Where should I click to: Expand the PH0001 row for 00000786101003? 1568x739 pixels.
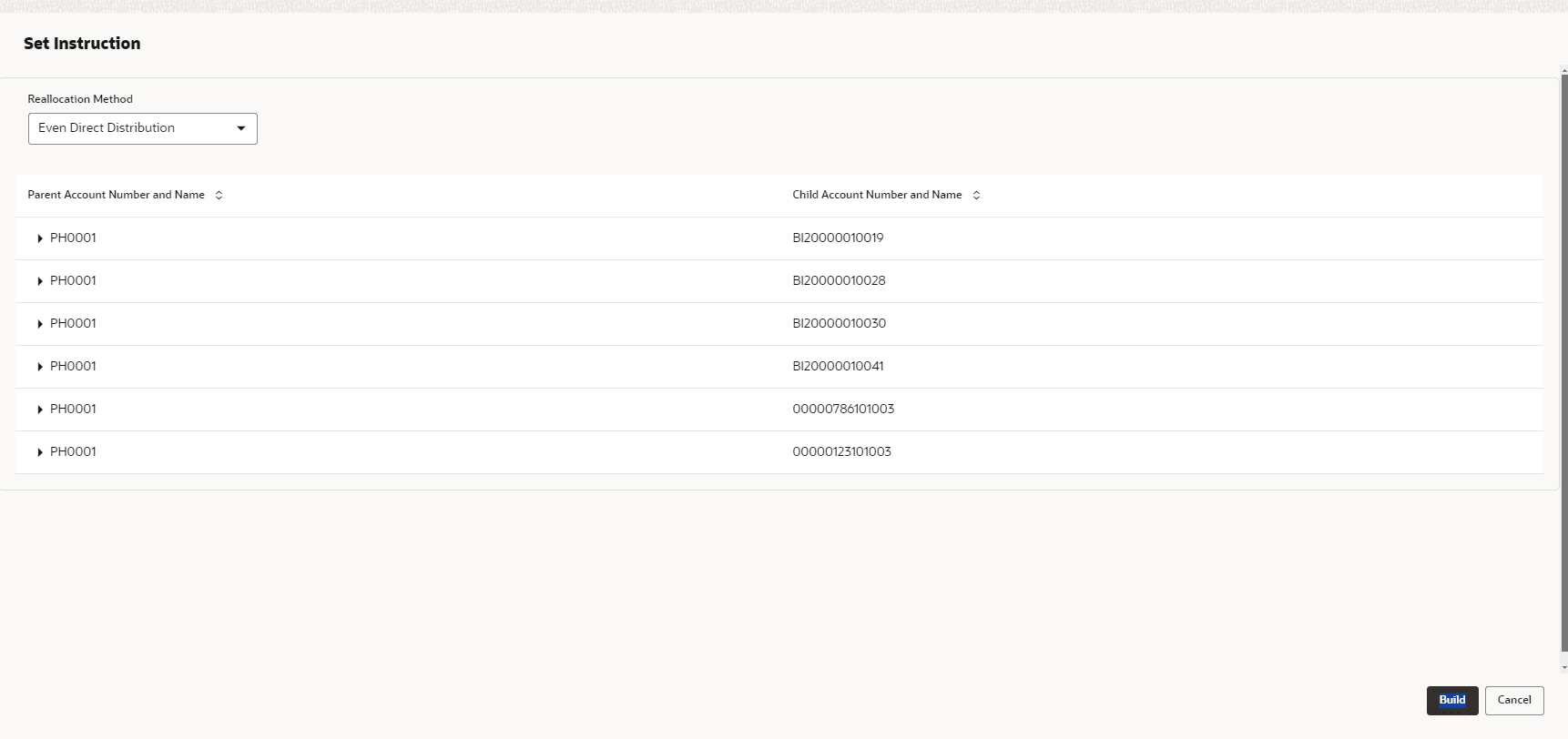click(40, 410)
